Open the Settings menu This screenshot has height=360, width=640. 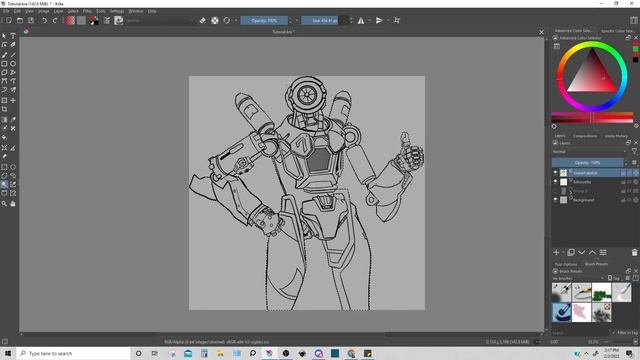pyautogui.click(x=117, y=11)
